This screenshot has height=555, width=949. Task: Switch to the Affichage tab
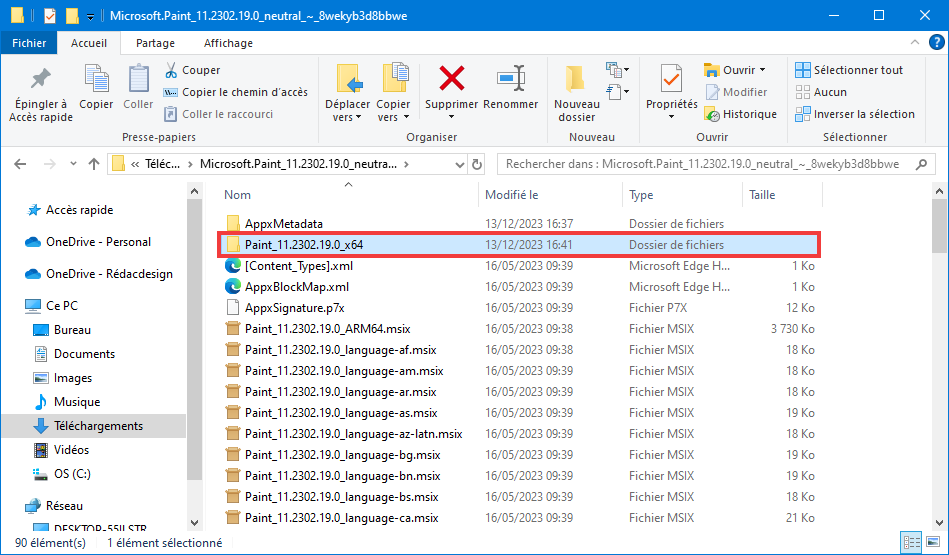(x=228, y=43)
